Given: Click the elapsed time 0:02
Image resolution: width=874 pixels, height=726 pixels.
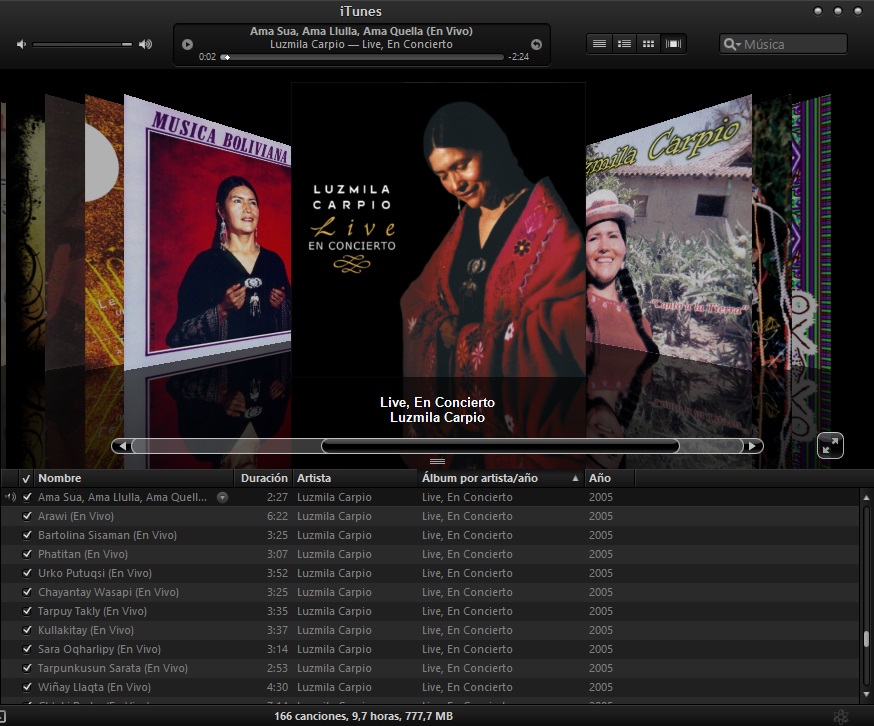Looking at the screenshot, I should 207,57.
